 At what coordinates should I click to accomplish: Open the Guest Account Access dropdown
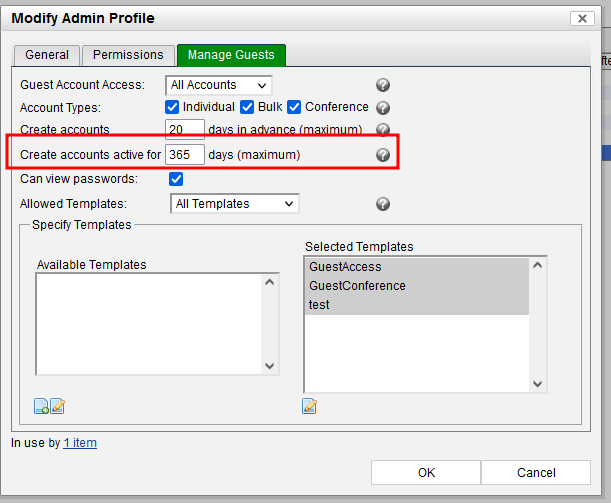pos(219,86)
